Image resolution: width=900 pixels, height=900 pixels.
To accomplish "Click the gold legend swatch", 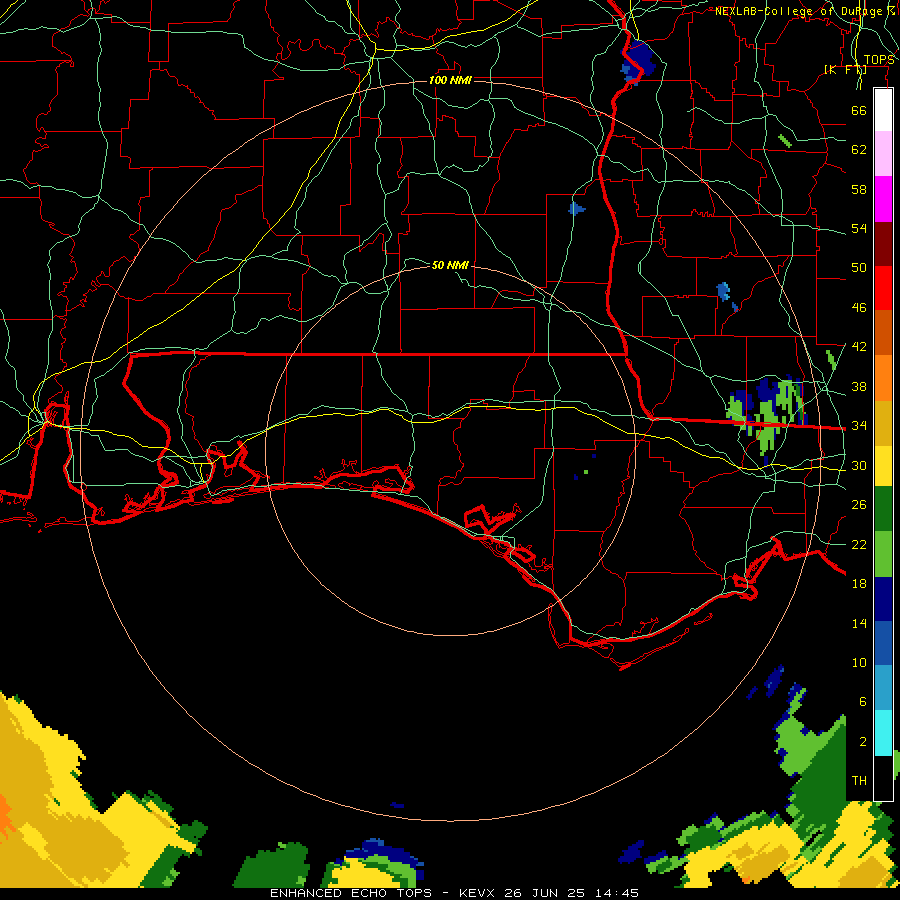I will pos(883,423).
